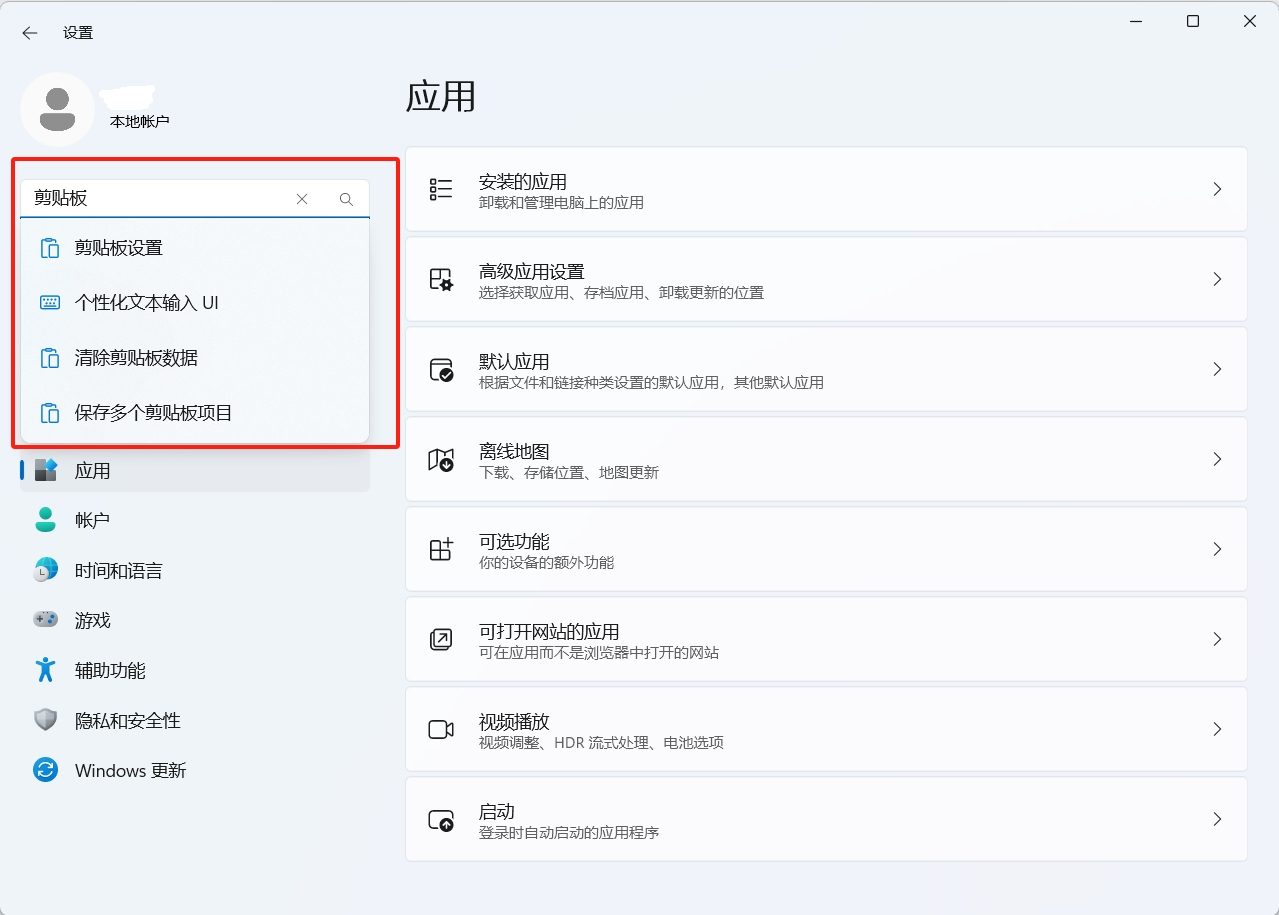Image resolution: width=1279 pixels, height=915 pixels.
Task: Open the 高级应用设置 settings row
Action: click(825, 279)
